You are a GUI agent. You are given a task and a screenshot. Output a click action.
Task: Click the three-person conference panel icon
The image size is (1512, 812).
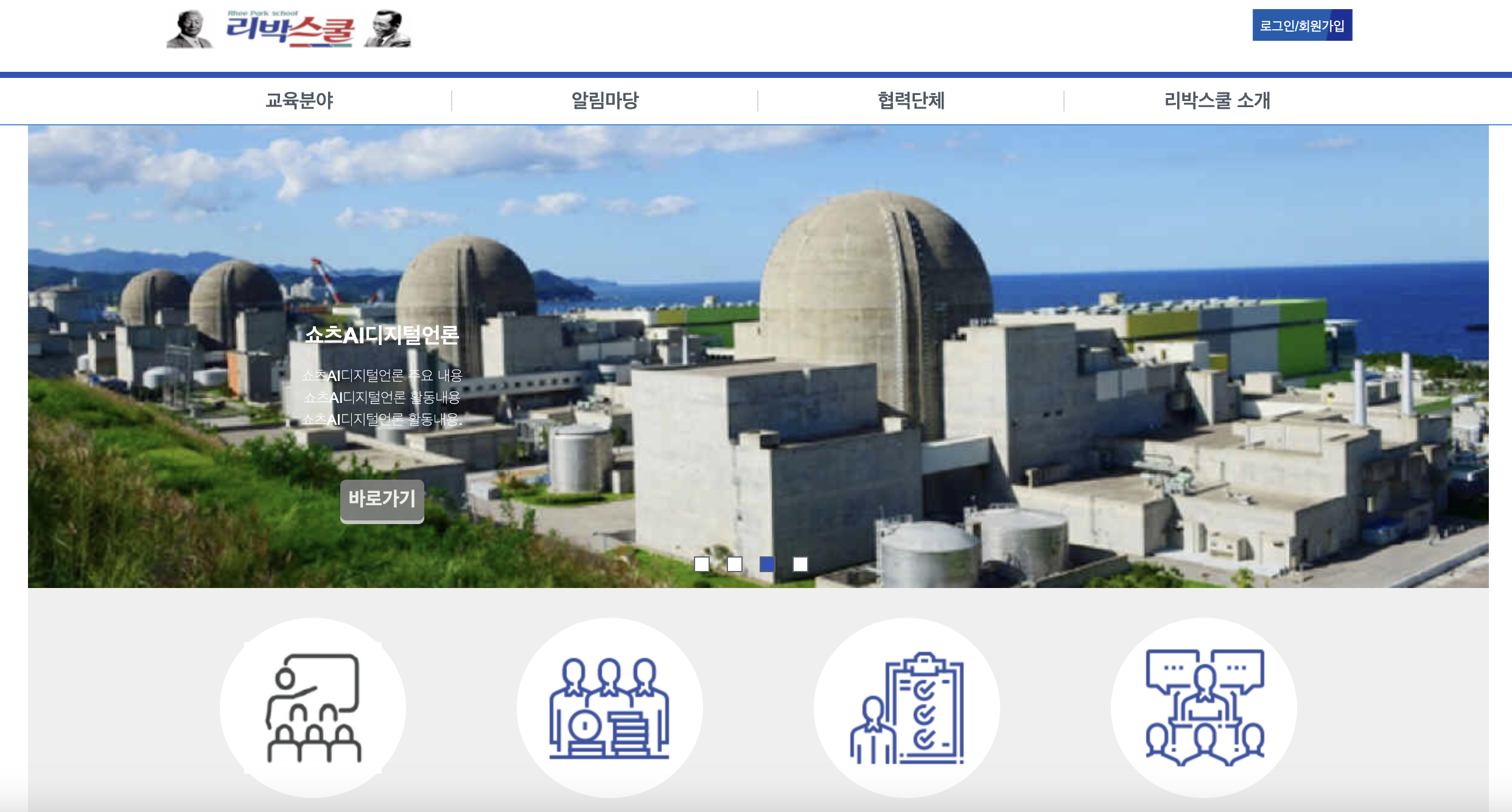[609, 707]
